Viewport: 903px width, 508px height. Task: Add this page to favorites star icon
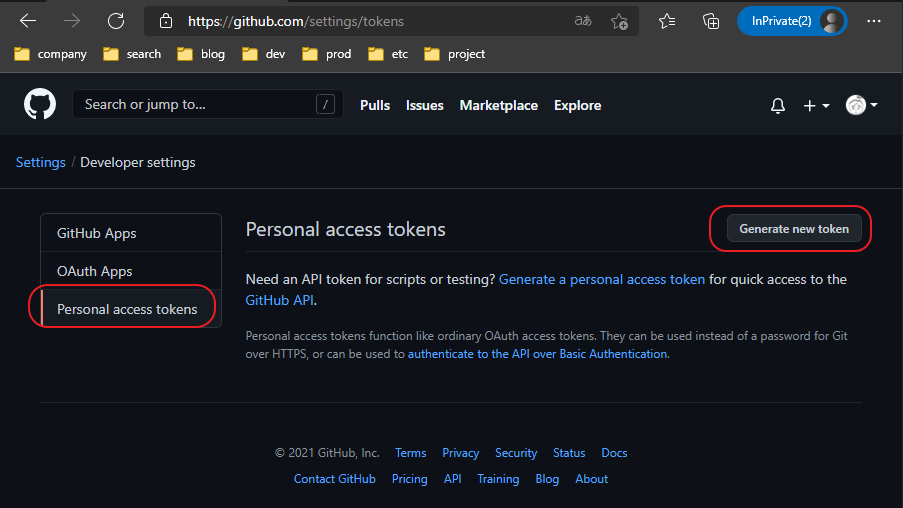[x=619, y=21]
